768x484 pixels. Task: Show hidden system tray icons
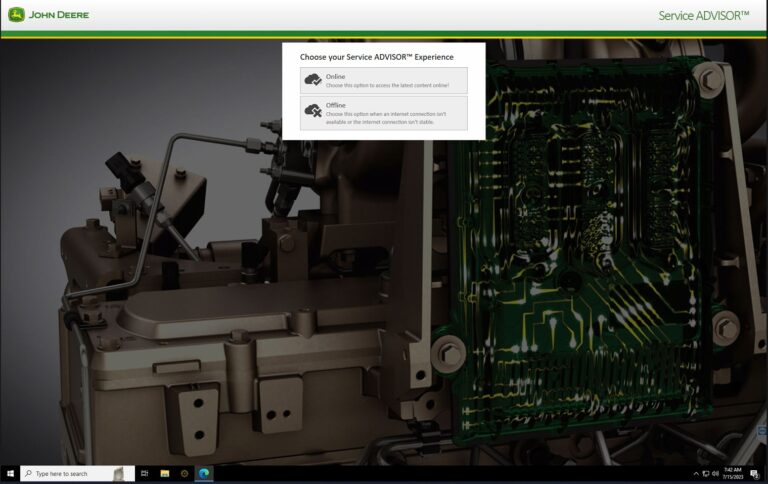click(x=696, y=474)
